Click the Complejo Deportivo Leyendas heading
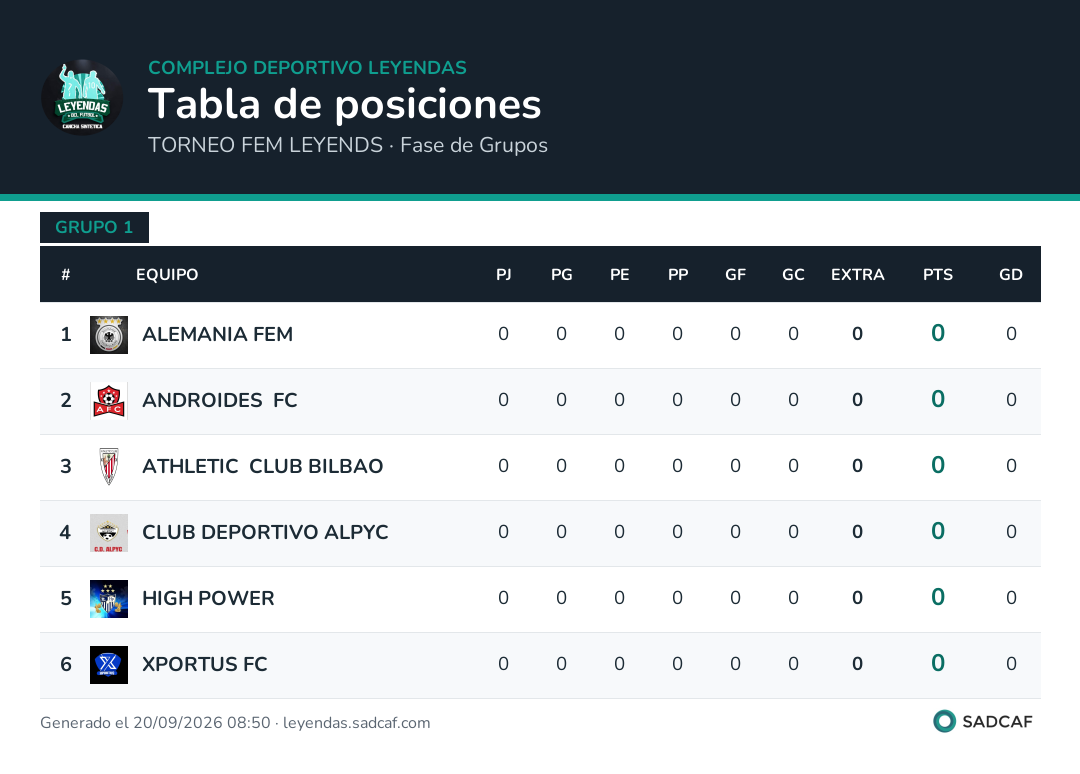1080x774 pixels. point(307,67)
